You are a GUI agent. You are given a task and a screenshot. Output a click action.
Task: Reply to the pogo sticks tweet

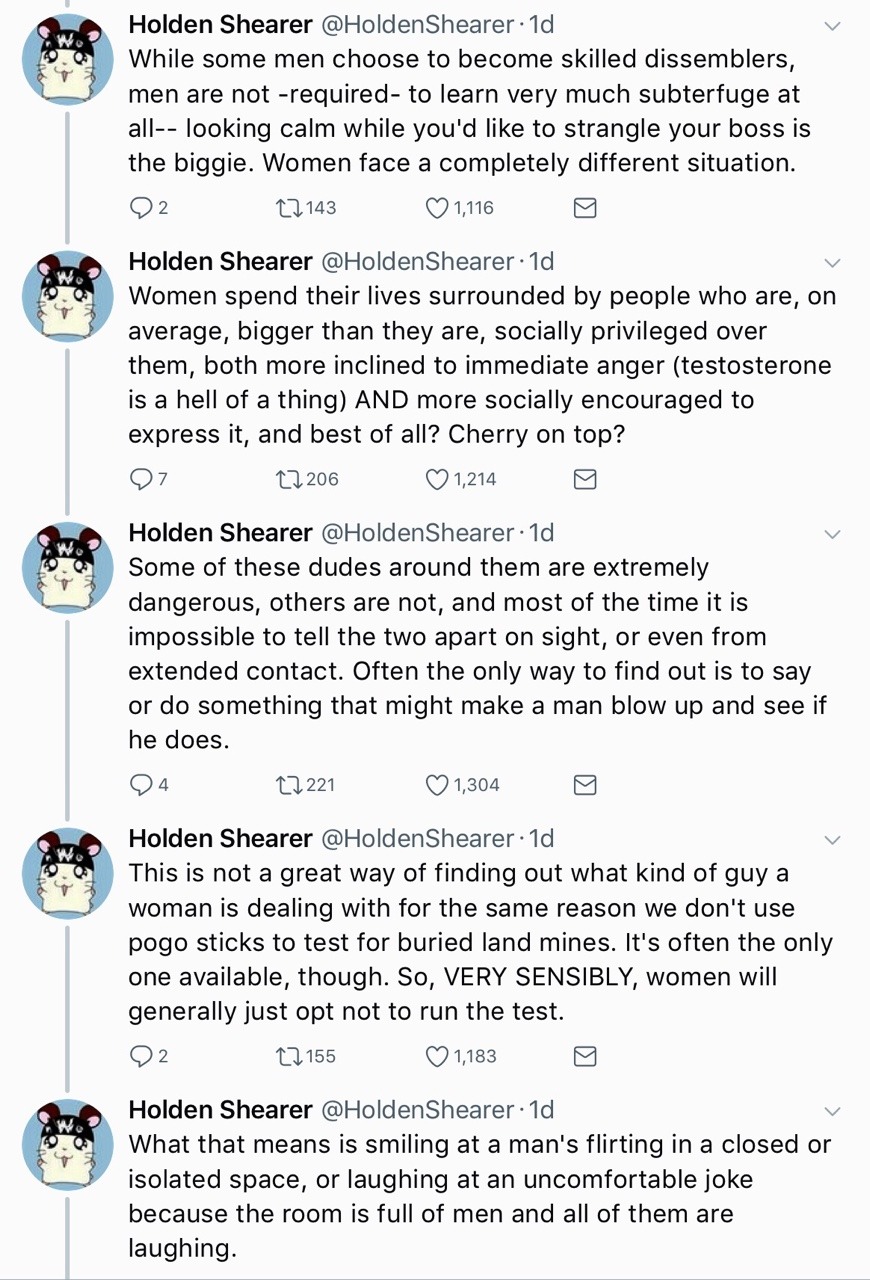(141, 1057)
